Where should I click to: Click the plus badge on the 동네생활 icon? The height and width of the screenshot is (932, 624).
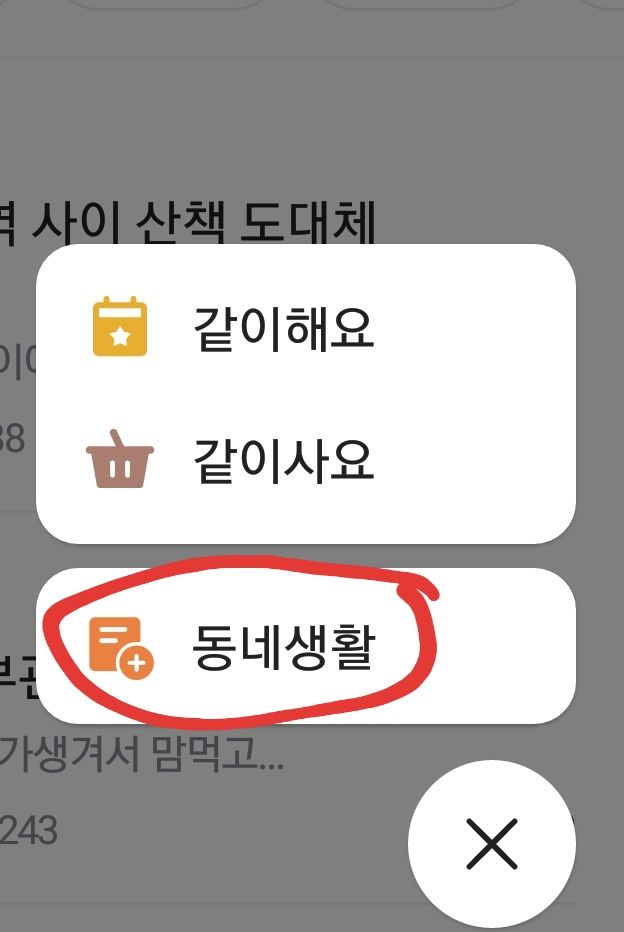click(x=136, y=662)
